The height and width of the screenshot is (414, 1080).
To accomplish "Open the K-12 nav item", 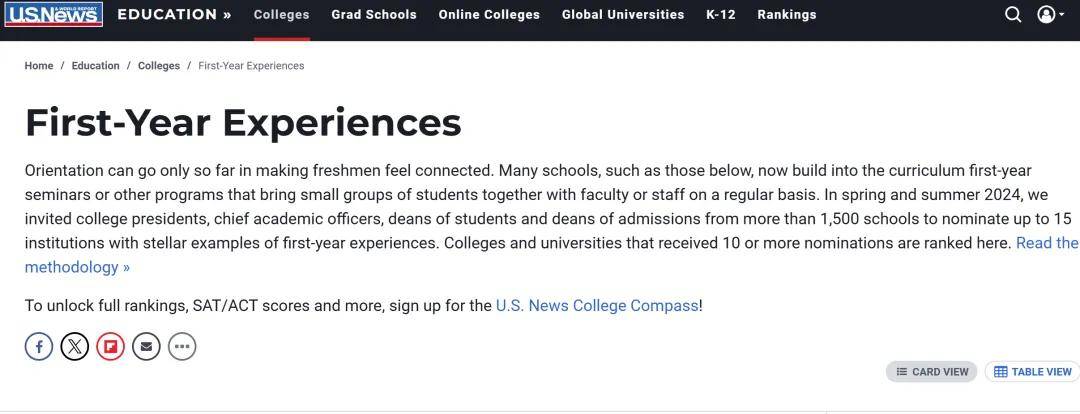I will (721, 14).
